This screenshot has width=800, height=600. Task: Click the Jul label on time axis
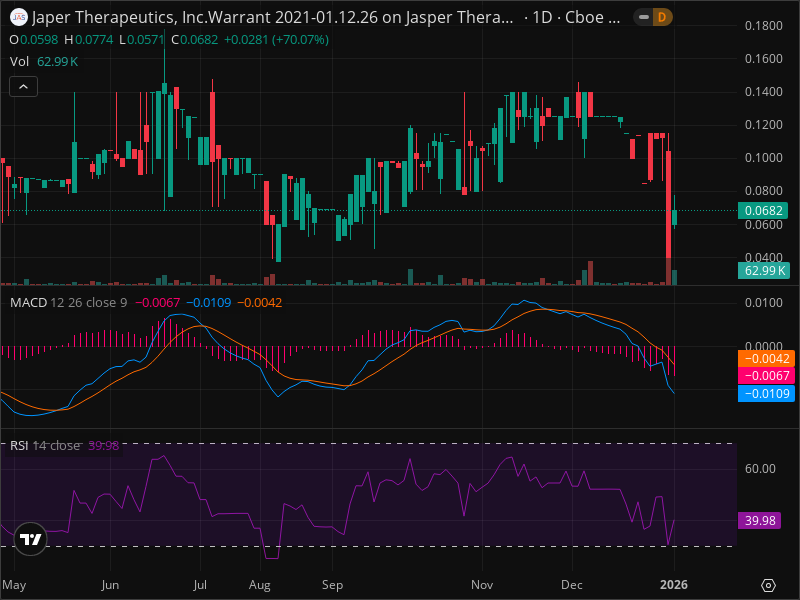pos(199,585)
